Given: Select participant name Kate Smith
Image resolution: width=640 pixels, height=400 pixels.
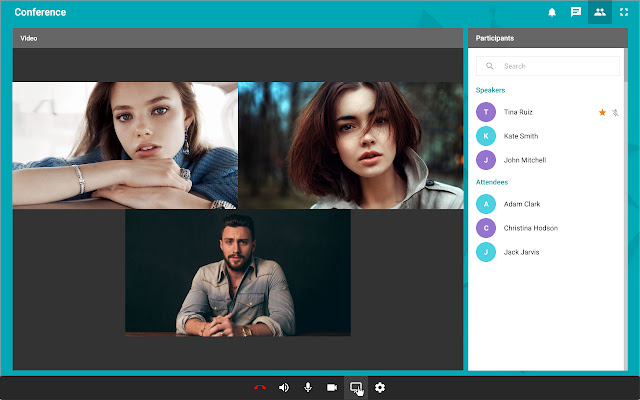Looking at the screenshot, I should [x=521, y=136].
